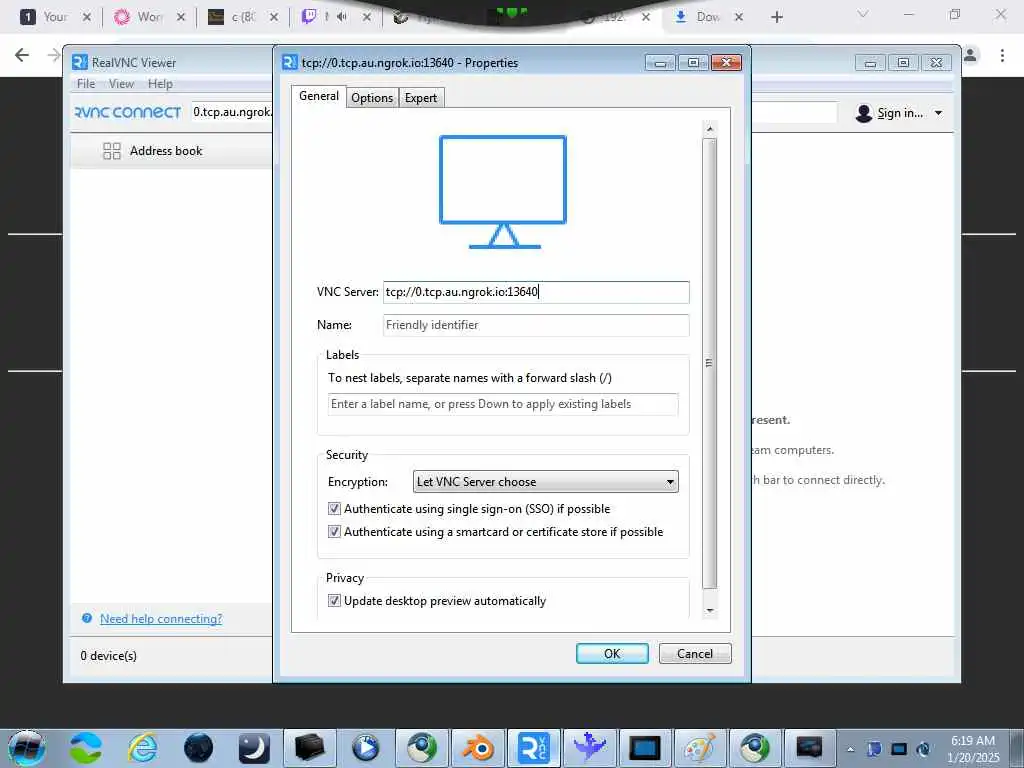Click the Sign in user avatar icon

point(864,113)
